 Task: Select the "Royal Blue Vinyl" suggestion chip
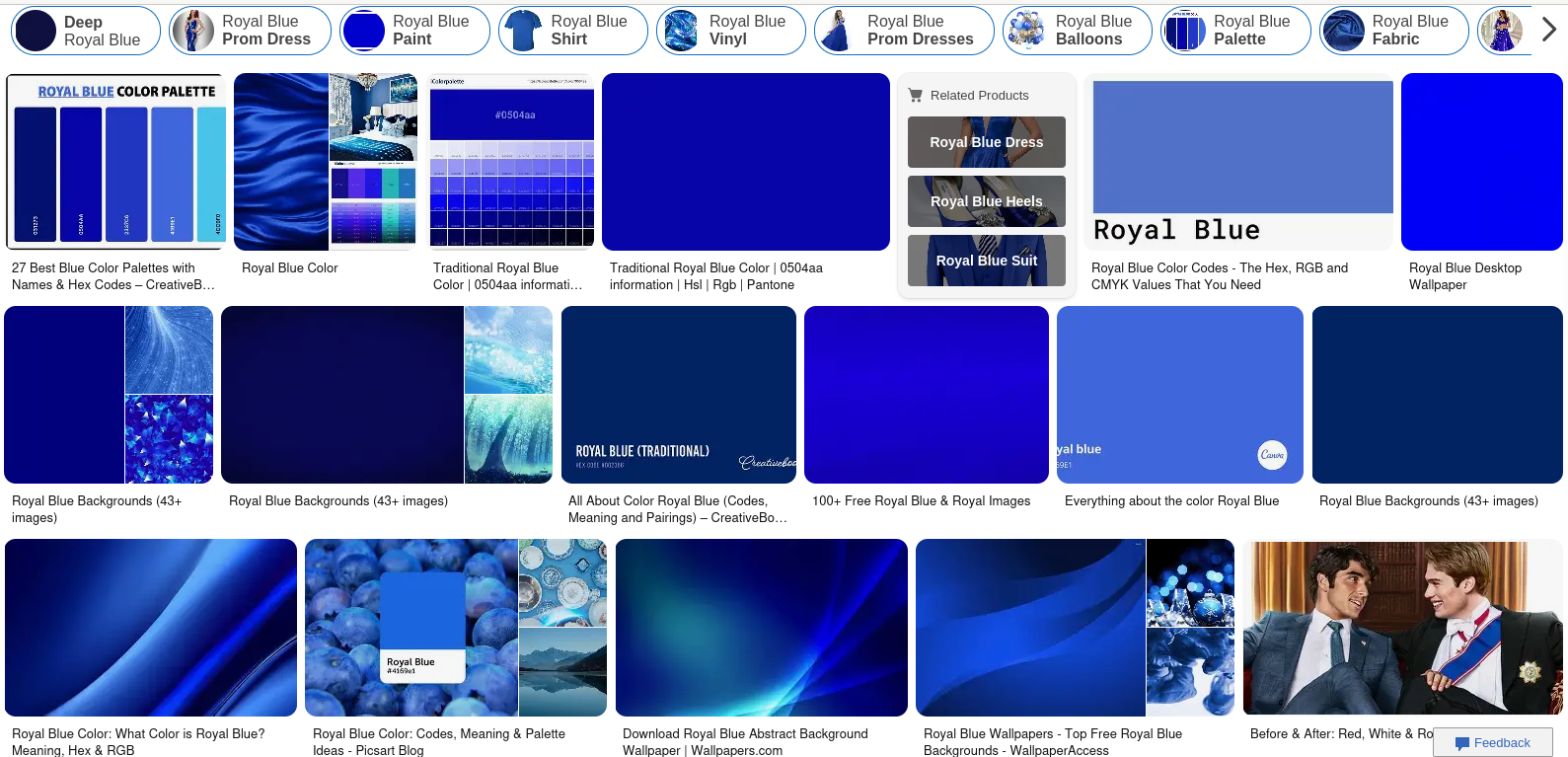point(731,31)
